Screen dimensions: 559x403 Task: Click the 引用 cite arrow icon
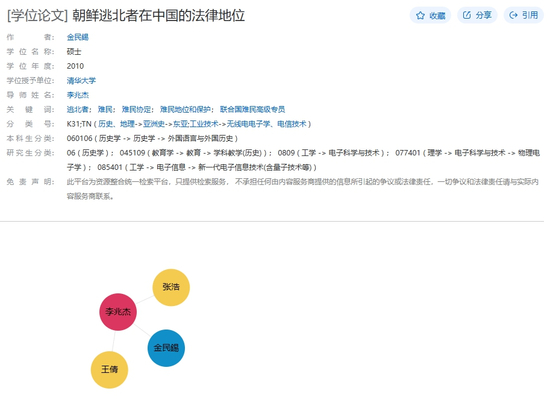513,15
